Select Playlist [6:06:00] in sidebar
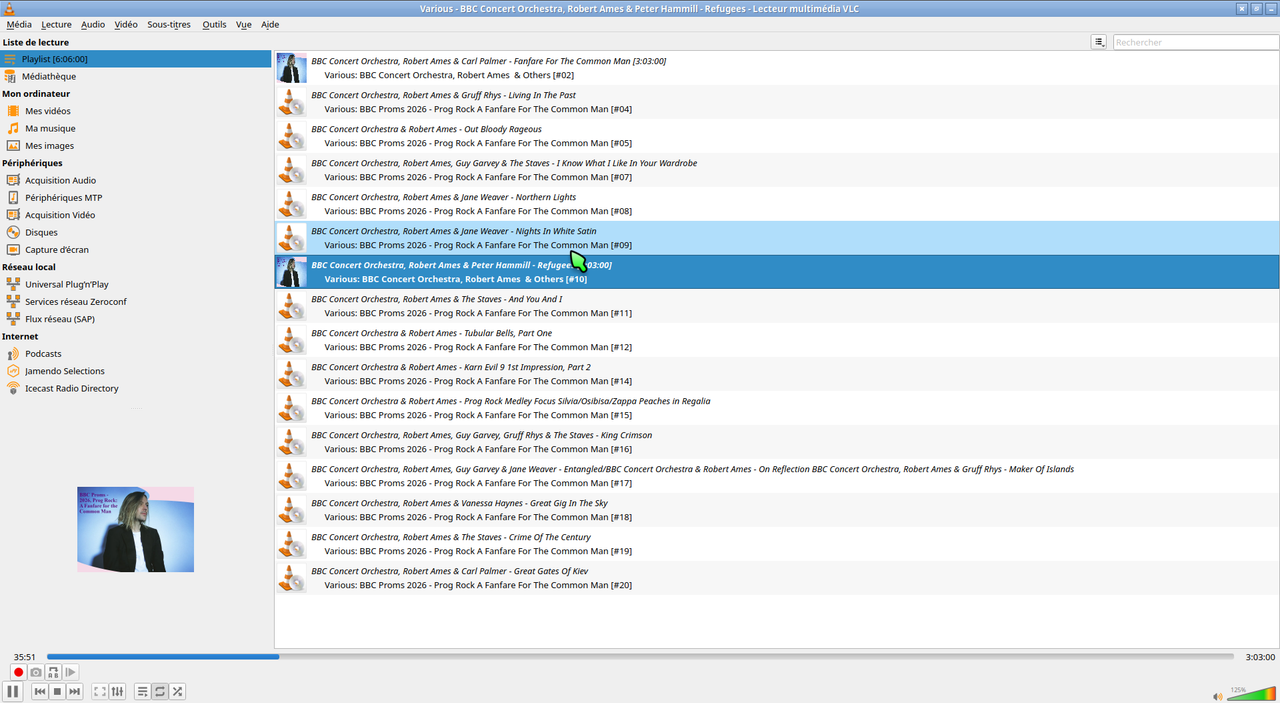This screenshot has height=703, width=1280. click(136, 59)
